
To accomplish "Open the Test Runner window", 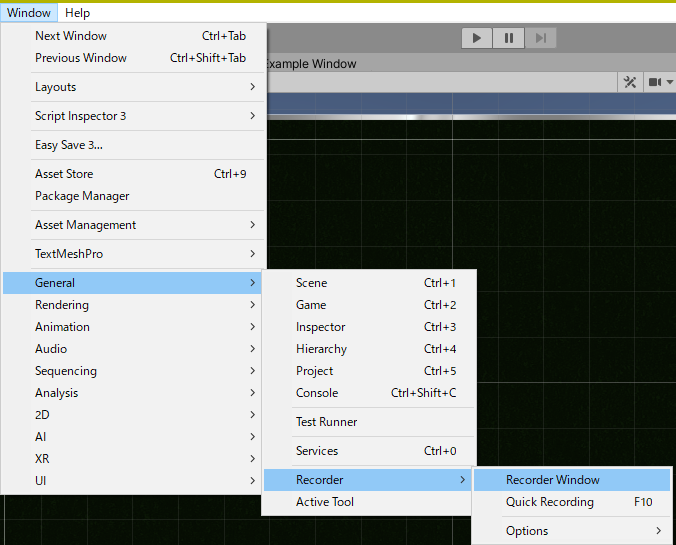I will [x=369, y=422].
